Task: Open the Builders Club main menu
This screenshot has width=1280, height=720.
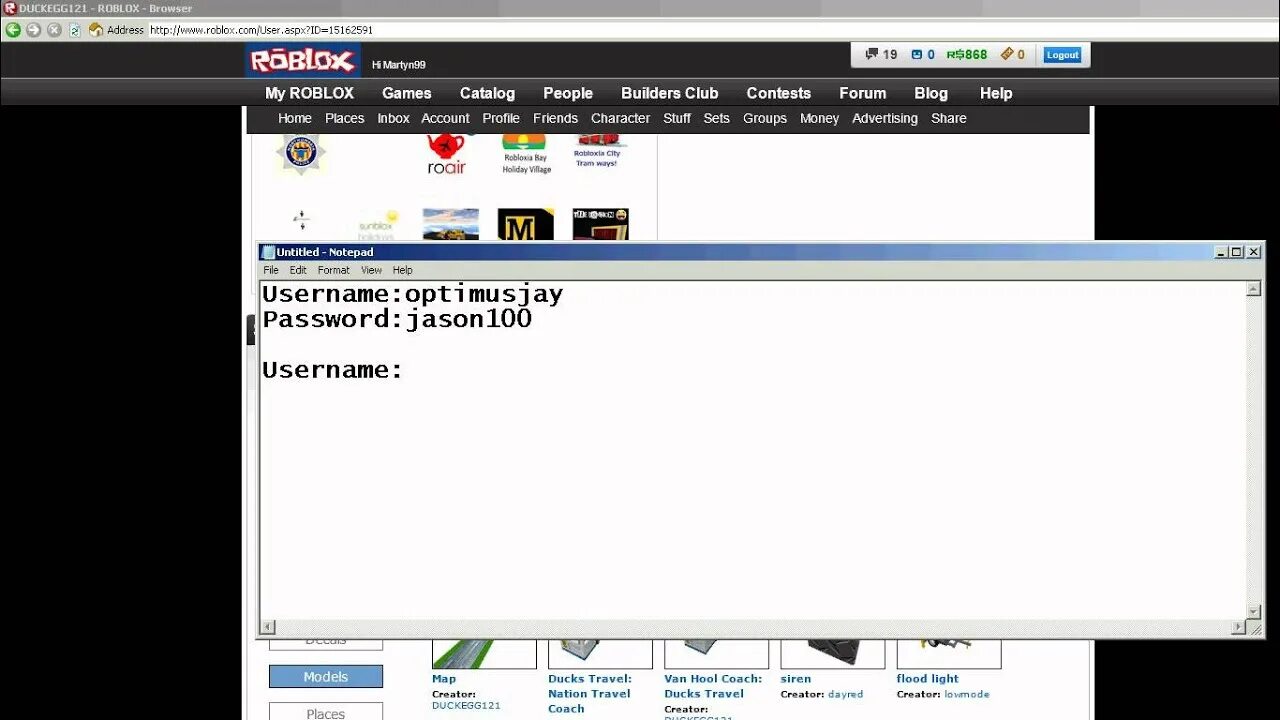Action: (669, 93)
